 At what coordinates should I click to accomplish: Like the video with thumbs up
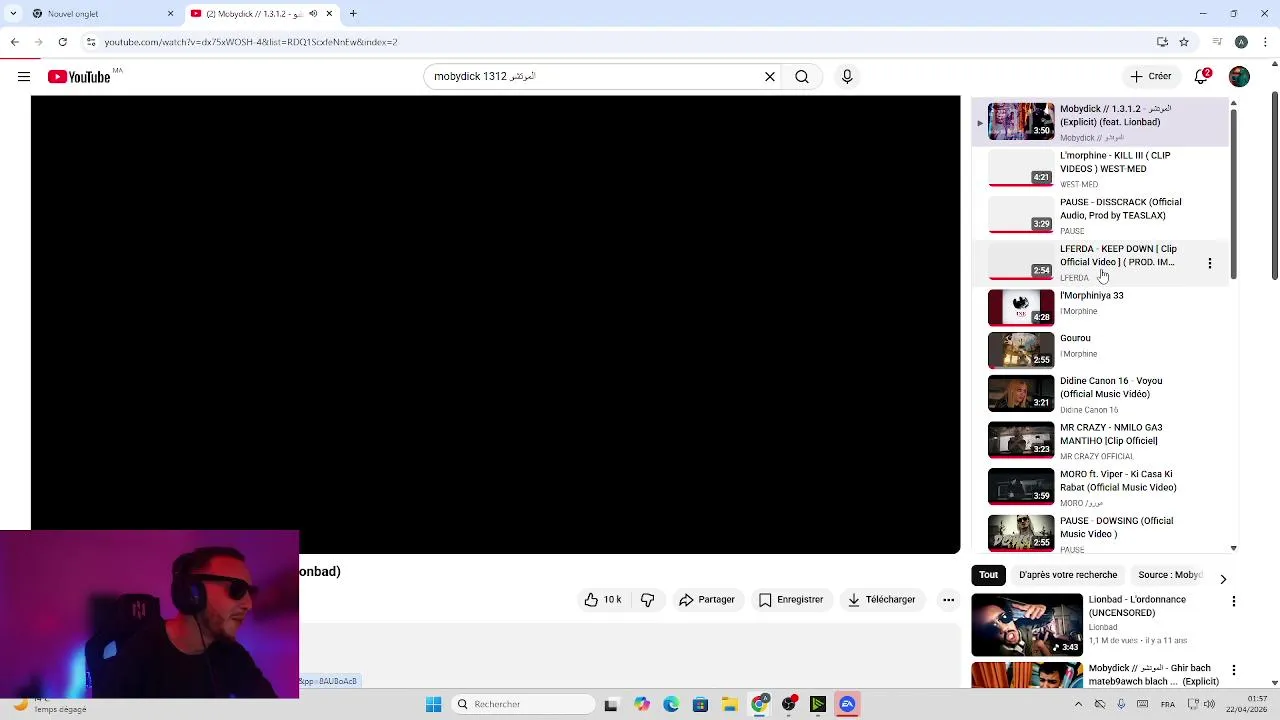coord(603,600)
